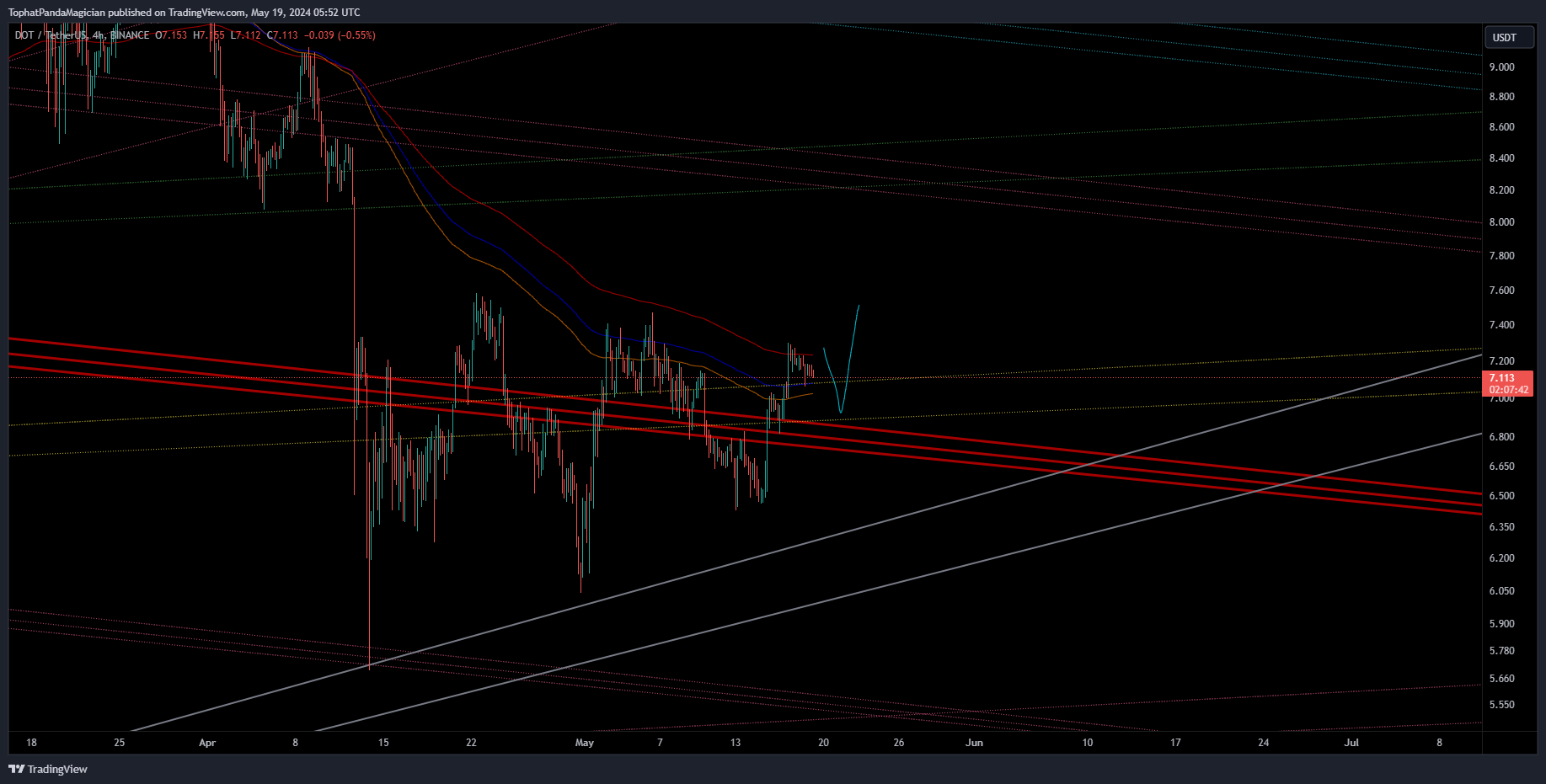Click the 8.600 price axis label
This screenshot has height=784, width=1546.
1501,127
